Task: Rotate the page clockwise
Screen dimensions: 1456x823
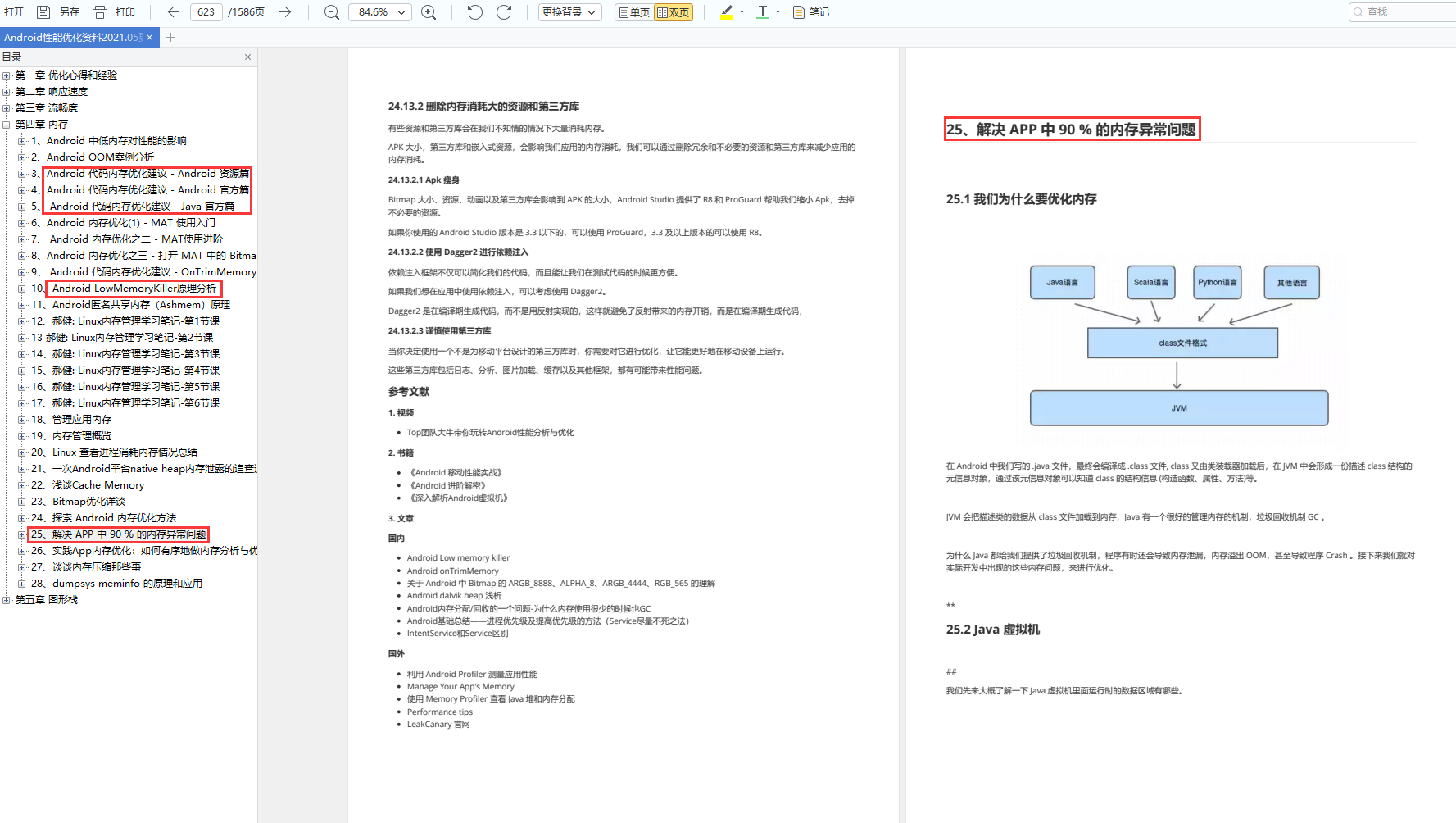Action: (504, 12)
